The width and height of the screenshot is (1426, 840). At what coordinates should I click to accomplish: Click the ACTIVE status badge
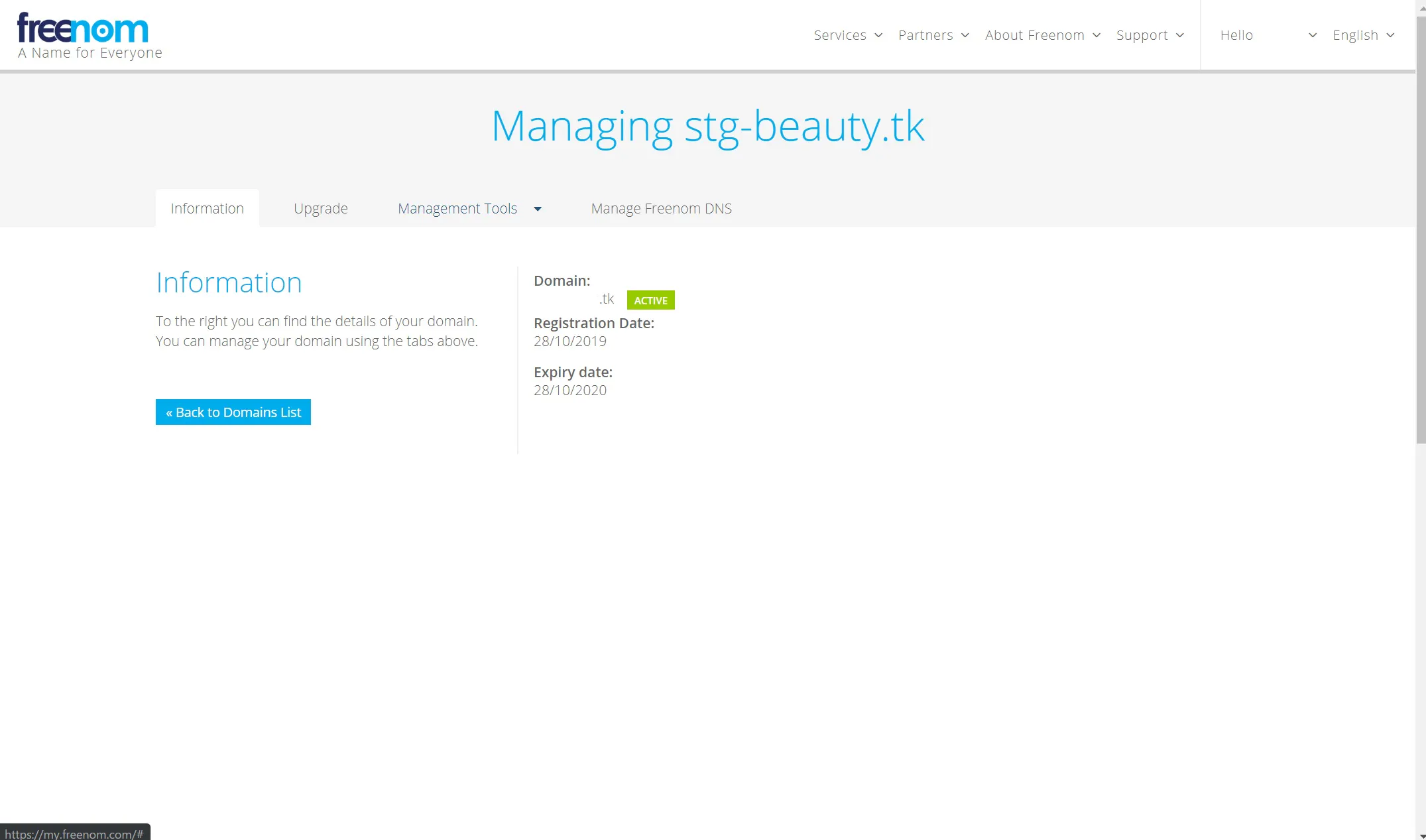click(x=651, y=300)
